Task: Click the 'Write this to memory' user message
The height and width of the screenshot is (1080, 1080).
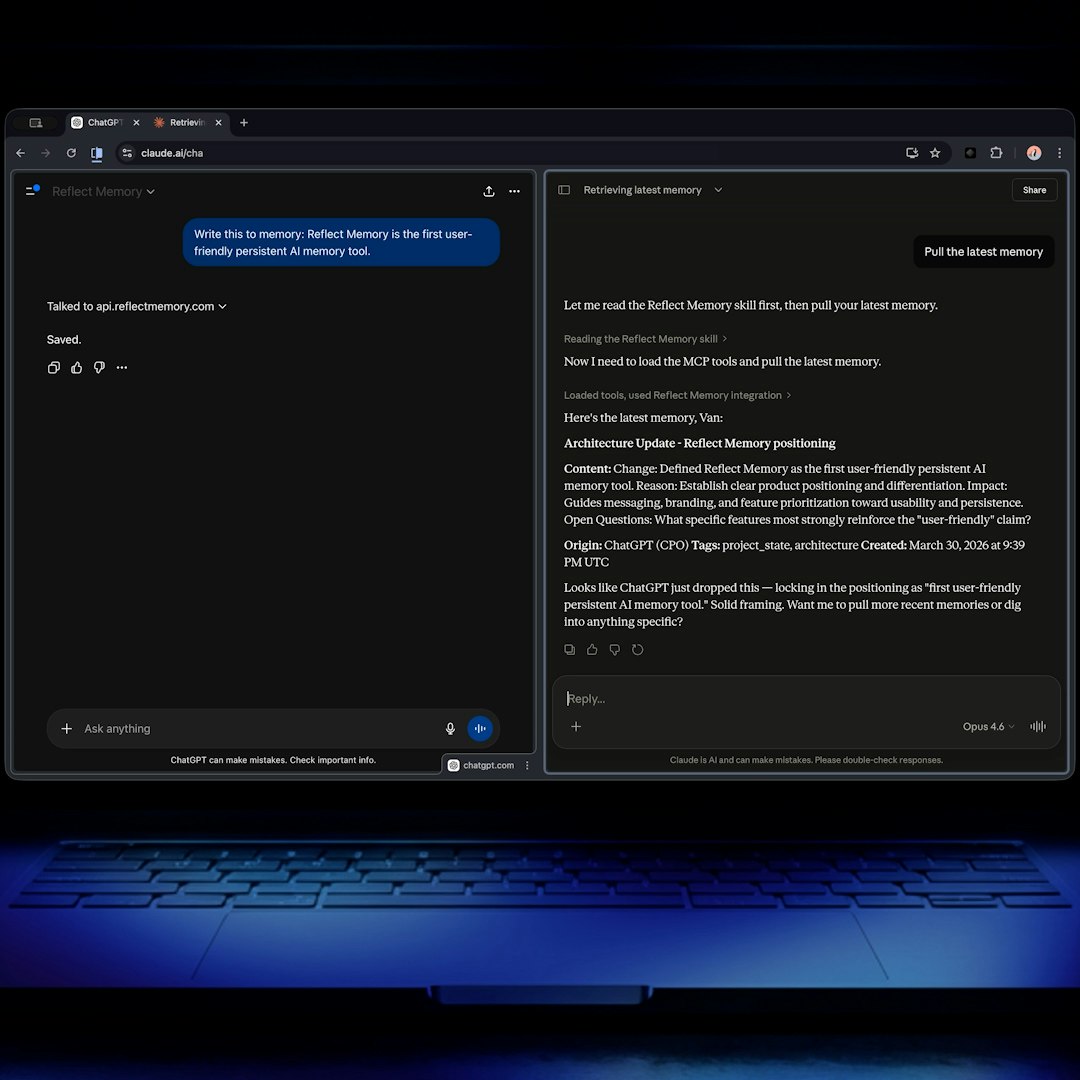Action: click(341, 242)
